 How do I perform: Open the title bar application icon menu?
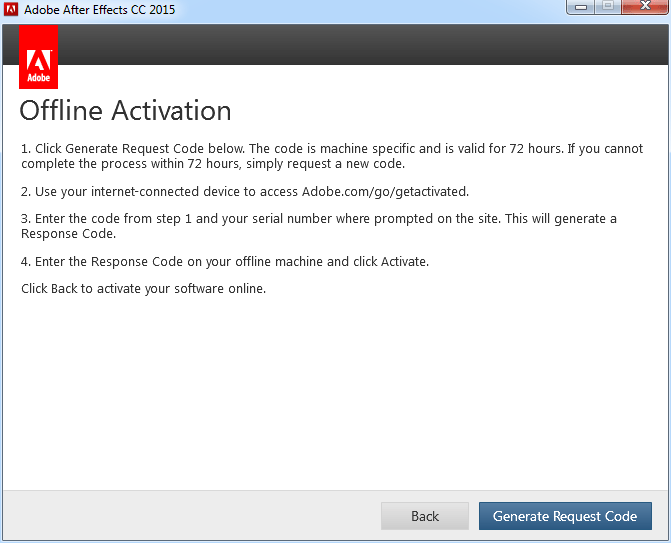pos(11,9)
